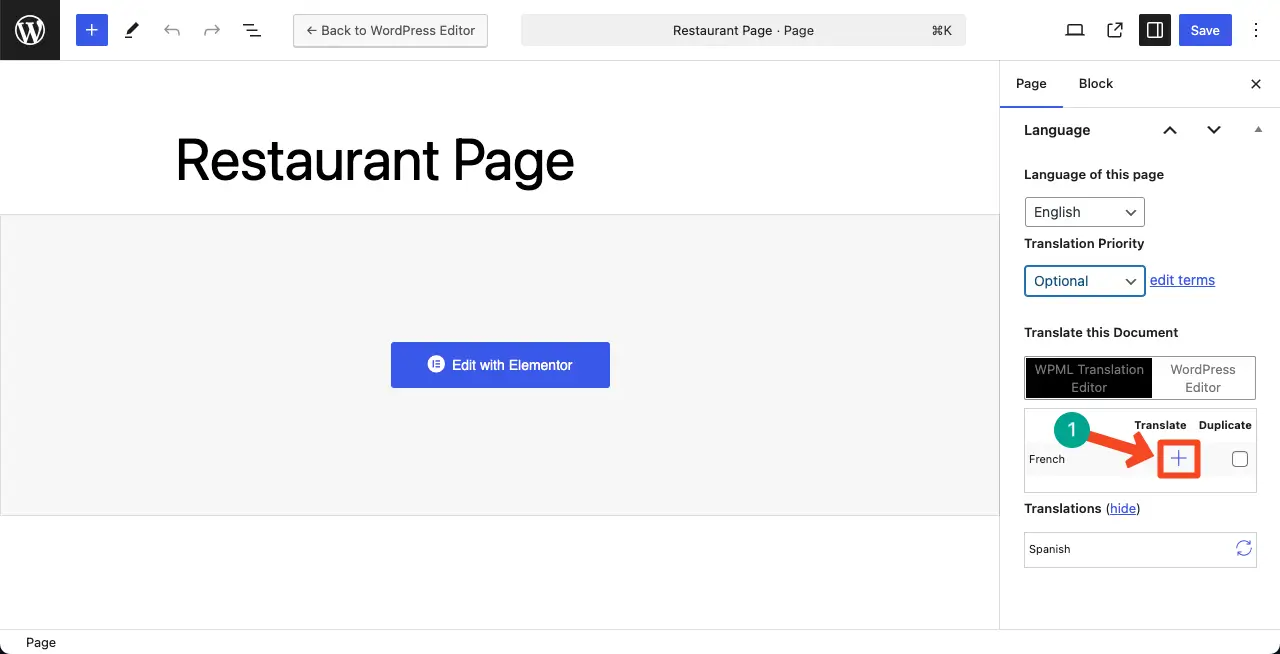Viewport: 1280px width, 654px height.
Task: Collapse the Language panel triangle
Action: tap(1258, 129)
